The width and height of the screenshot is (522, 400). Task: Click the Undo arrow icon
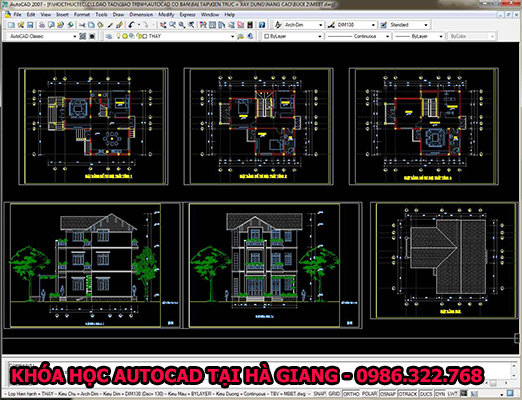pos(132,25)
